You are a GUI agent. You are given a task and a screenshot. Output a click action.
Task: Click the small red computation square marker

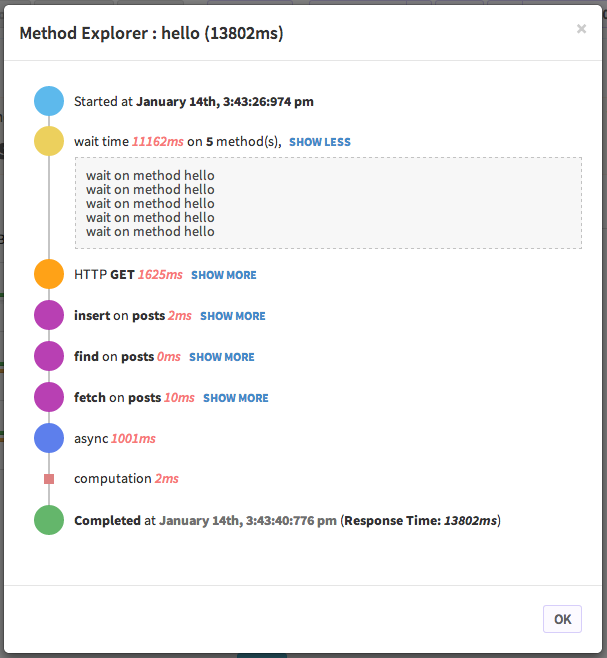(49, 479)
